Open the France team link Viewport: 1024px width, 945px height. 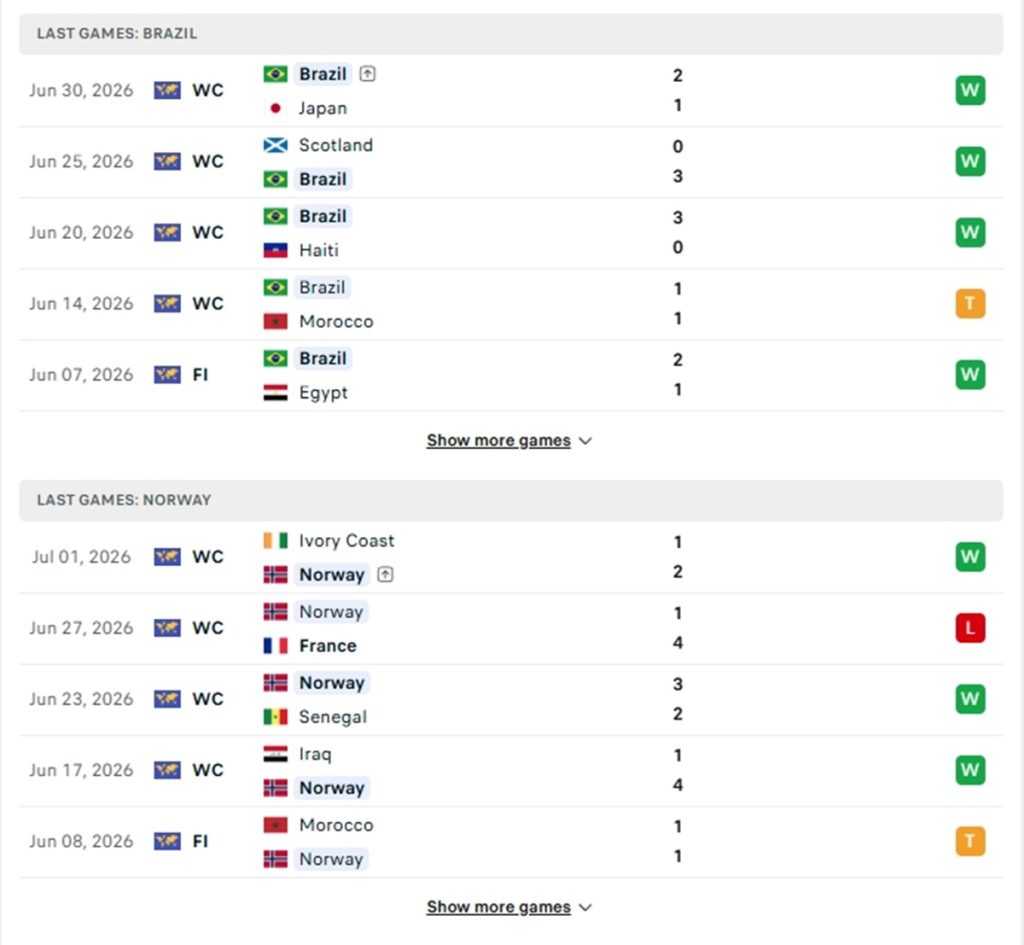pyautogui.click(x=327, y=645)
